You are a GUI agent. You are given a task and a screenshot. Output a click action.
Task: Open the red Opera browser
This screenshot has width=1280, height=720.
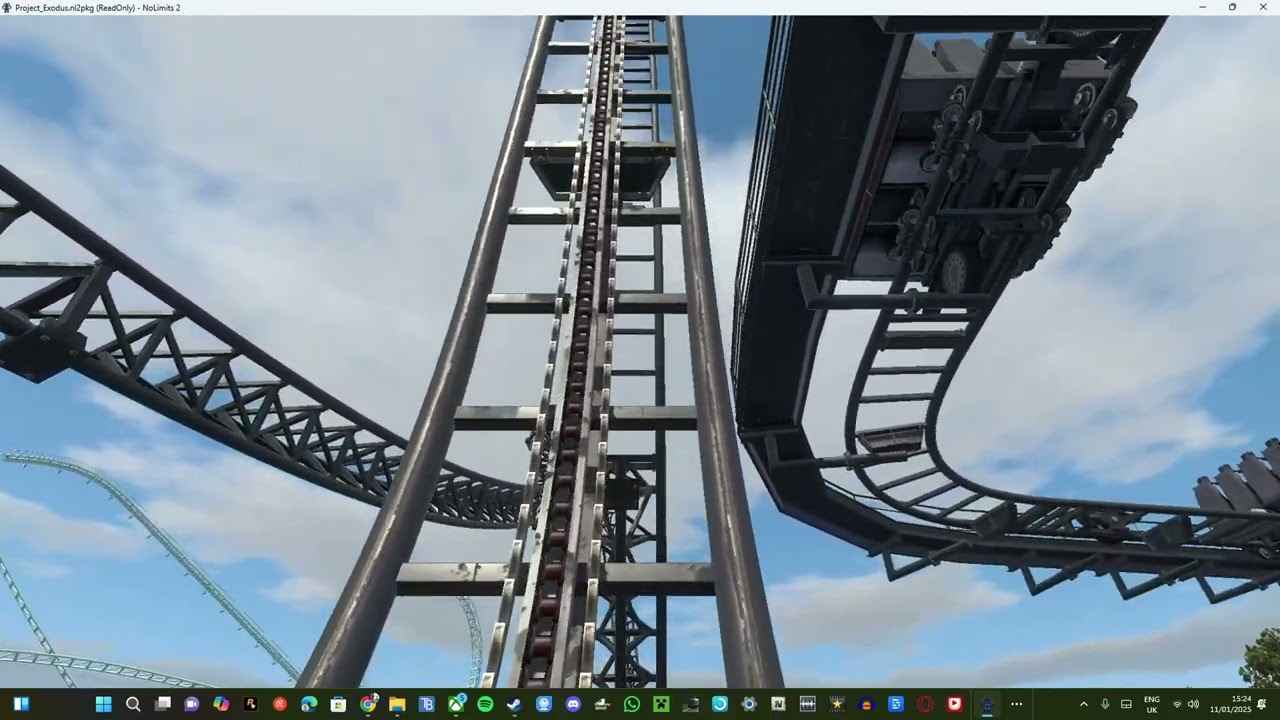[x=925, y=704]
